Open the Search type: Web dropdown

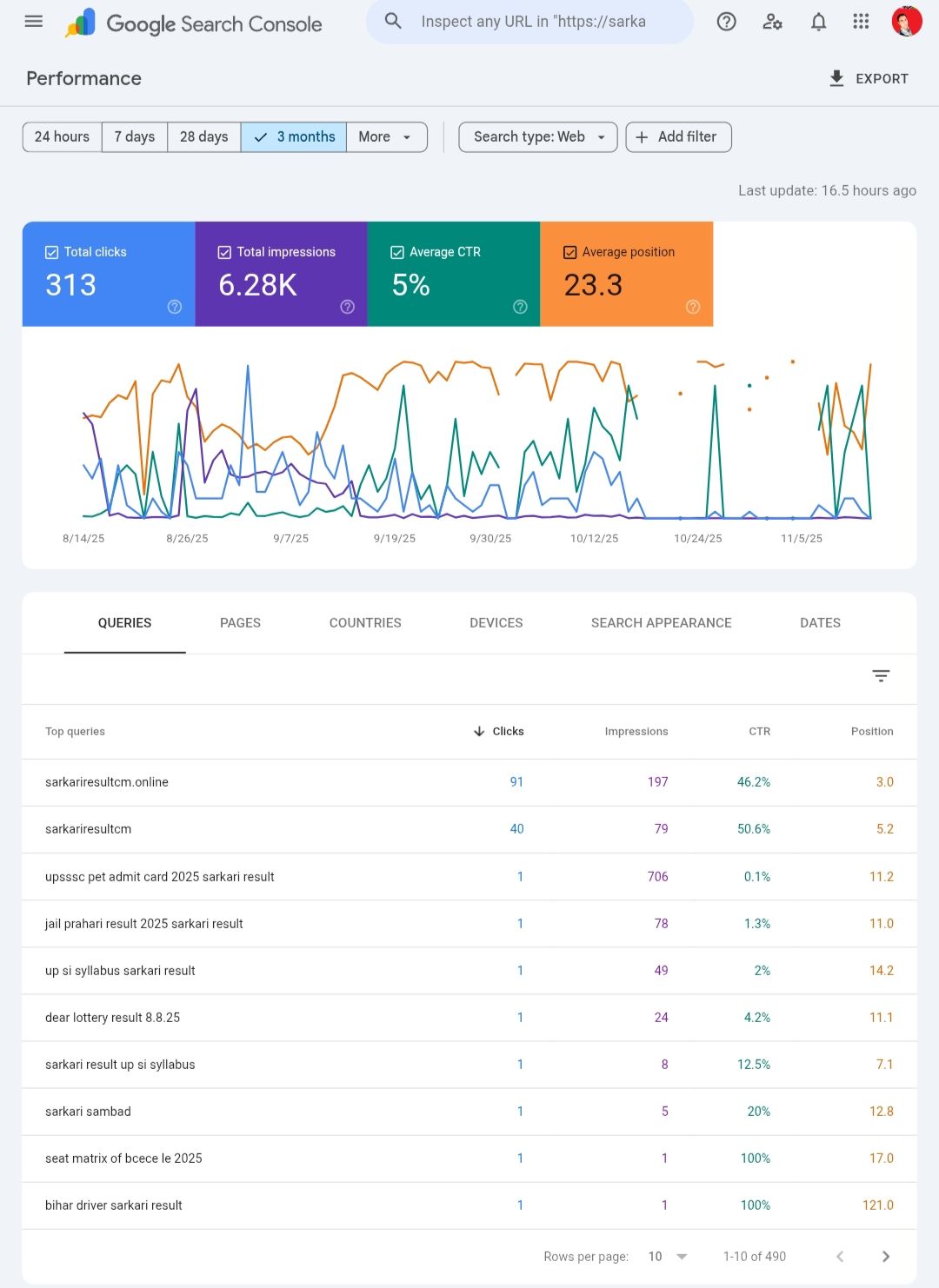(x=538, y=136)
